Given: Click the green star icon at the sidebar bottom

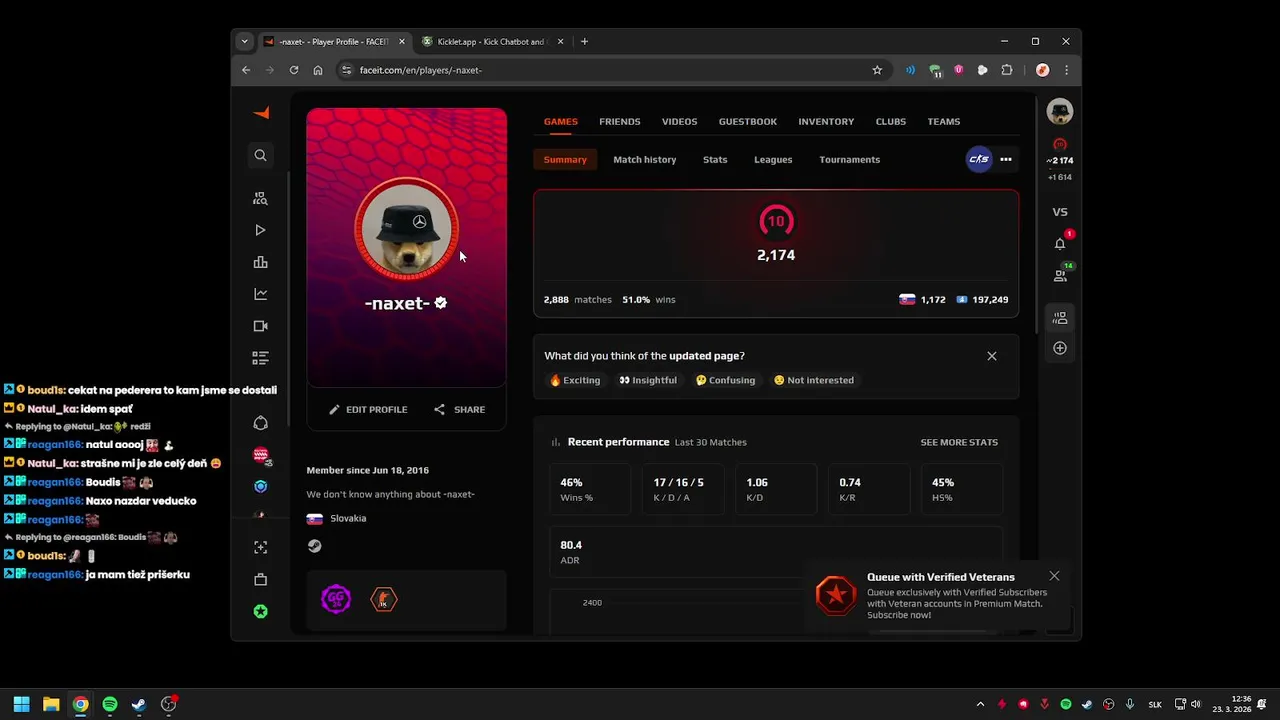Looking at the screenshot, I should coord(260,611).
